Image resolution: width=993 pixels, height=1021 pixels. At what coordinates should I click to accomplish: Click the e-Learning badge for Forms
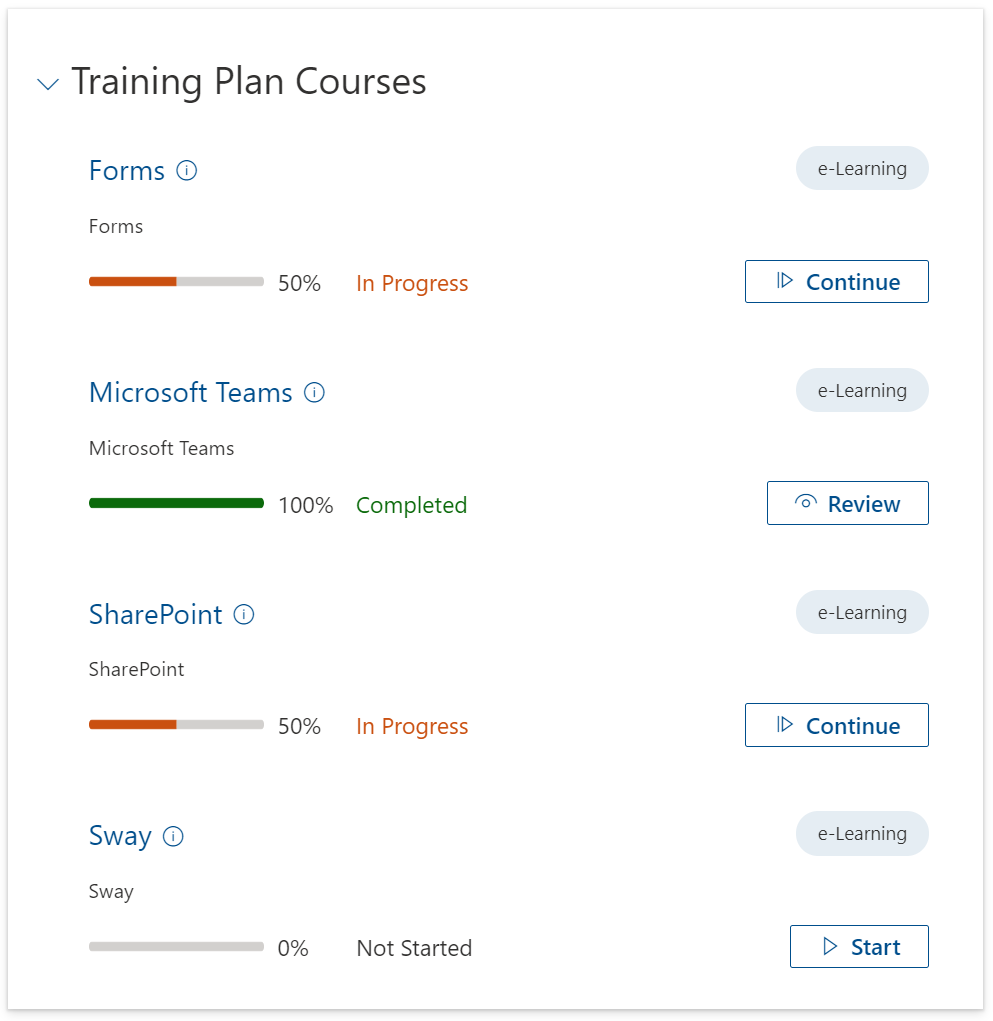coord(862,169)
